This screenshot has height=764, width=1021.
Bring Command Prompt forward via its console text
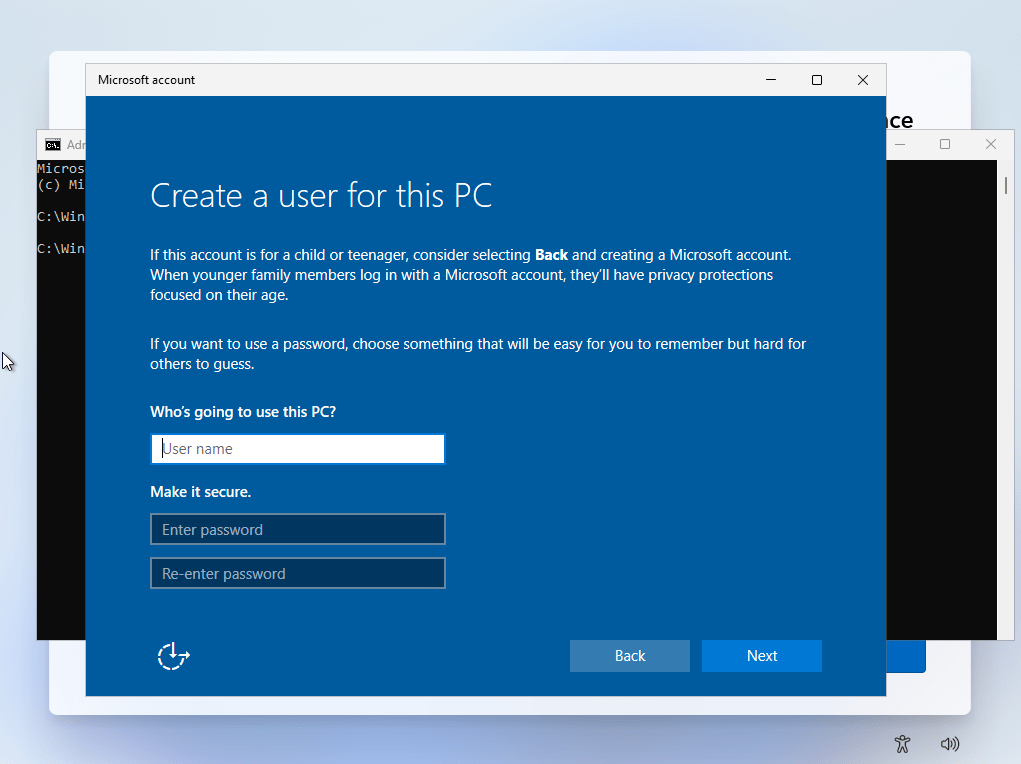pos(60,400)
